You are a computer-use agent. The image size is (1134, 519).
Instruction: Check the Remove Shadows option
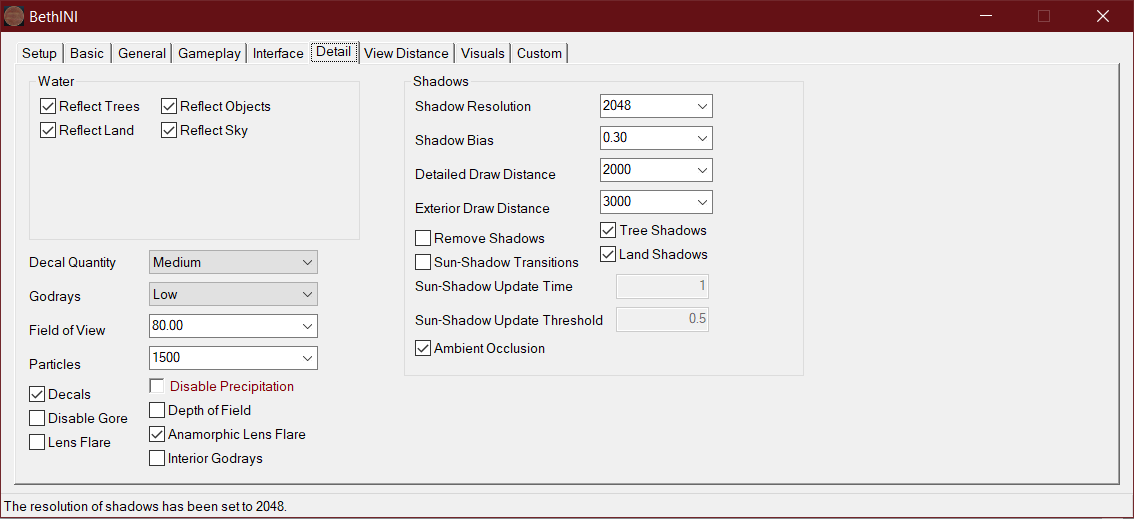click(x=423, y=238)
